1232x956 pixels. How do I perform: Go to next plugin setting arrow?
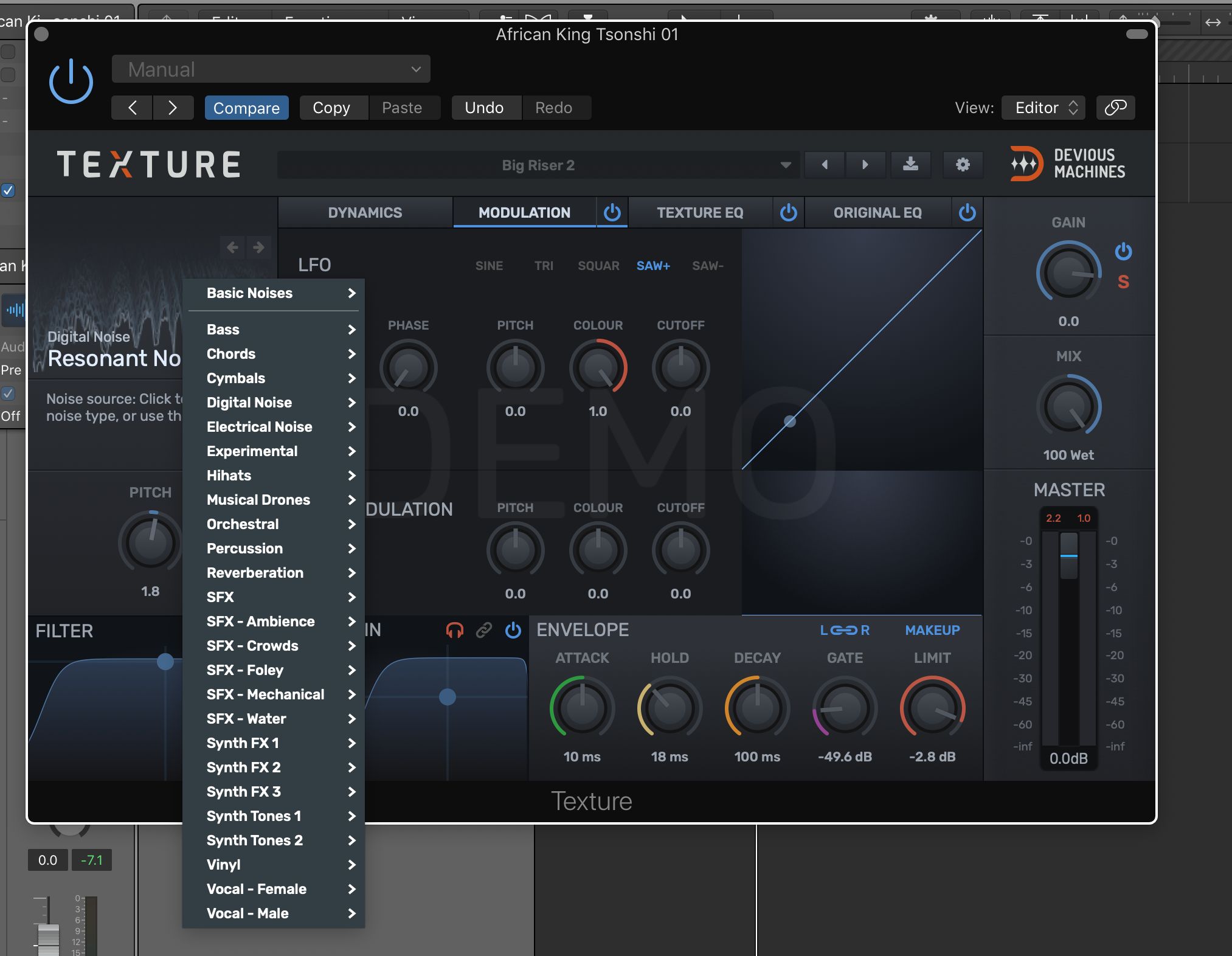point(173,108)
